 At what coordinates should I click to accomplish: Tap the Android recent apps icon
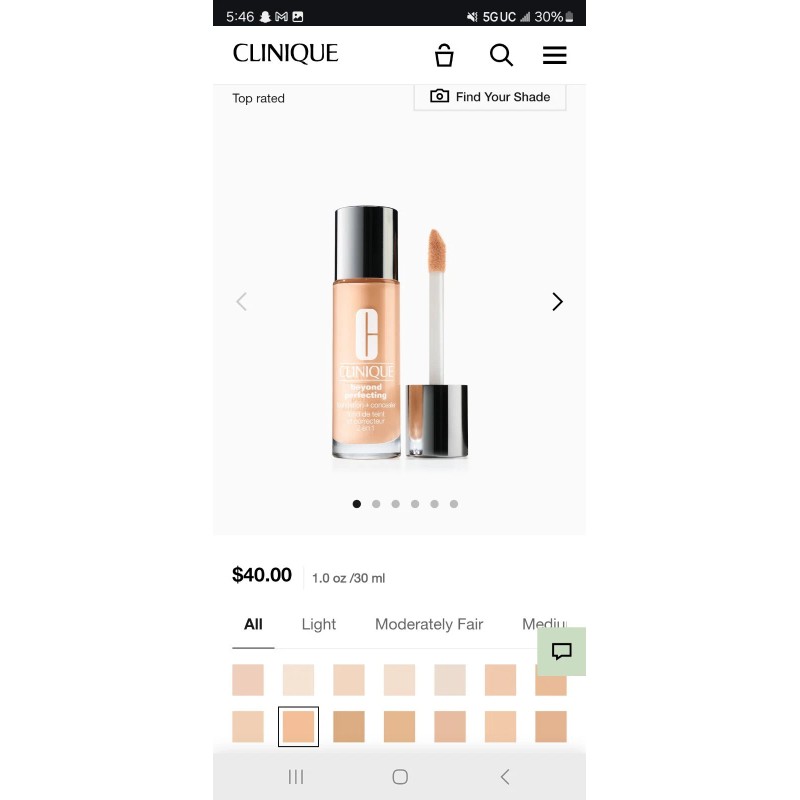pyautogui.click(x=296, y=777)
